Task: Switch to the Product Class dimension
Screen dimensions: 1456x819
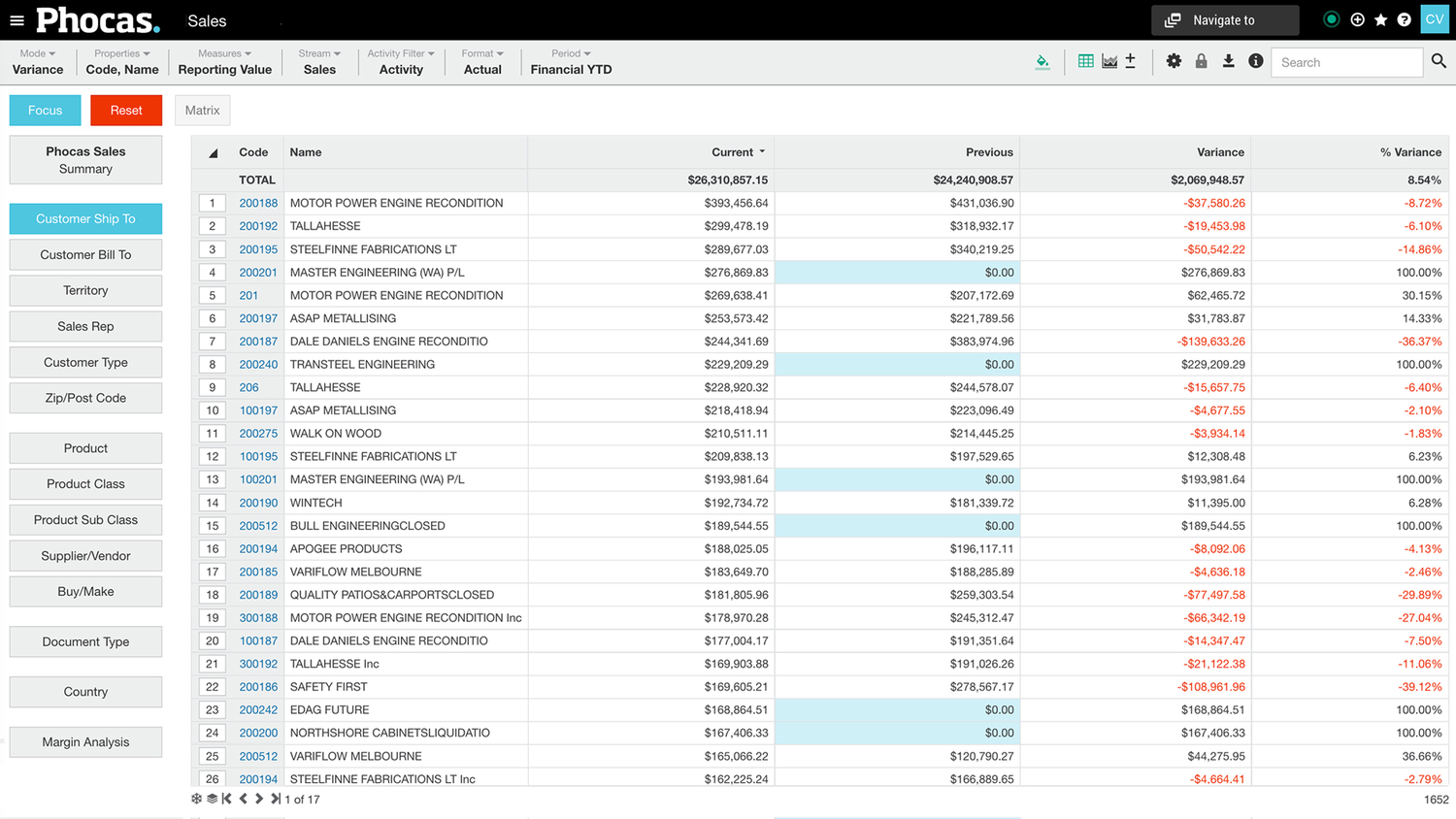Action: pos(85,483)
